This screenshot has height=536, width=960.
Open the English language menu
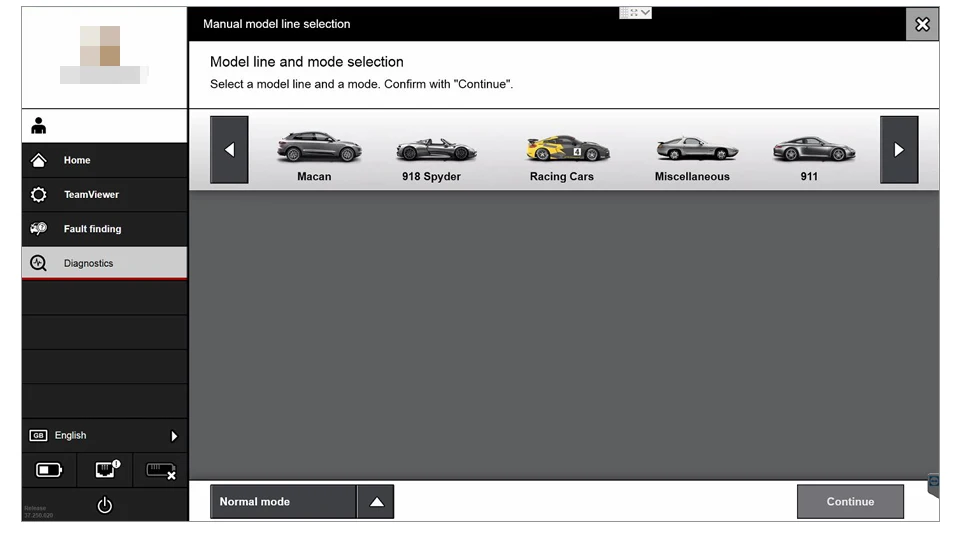coord(105,436)
